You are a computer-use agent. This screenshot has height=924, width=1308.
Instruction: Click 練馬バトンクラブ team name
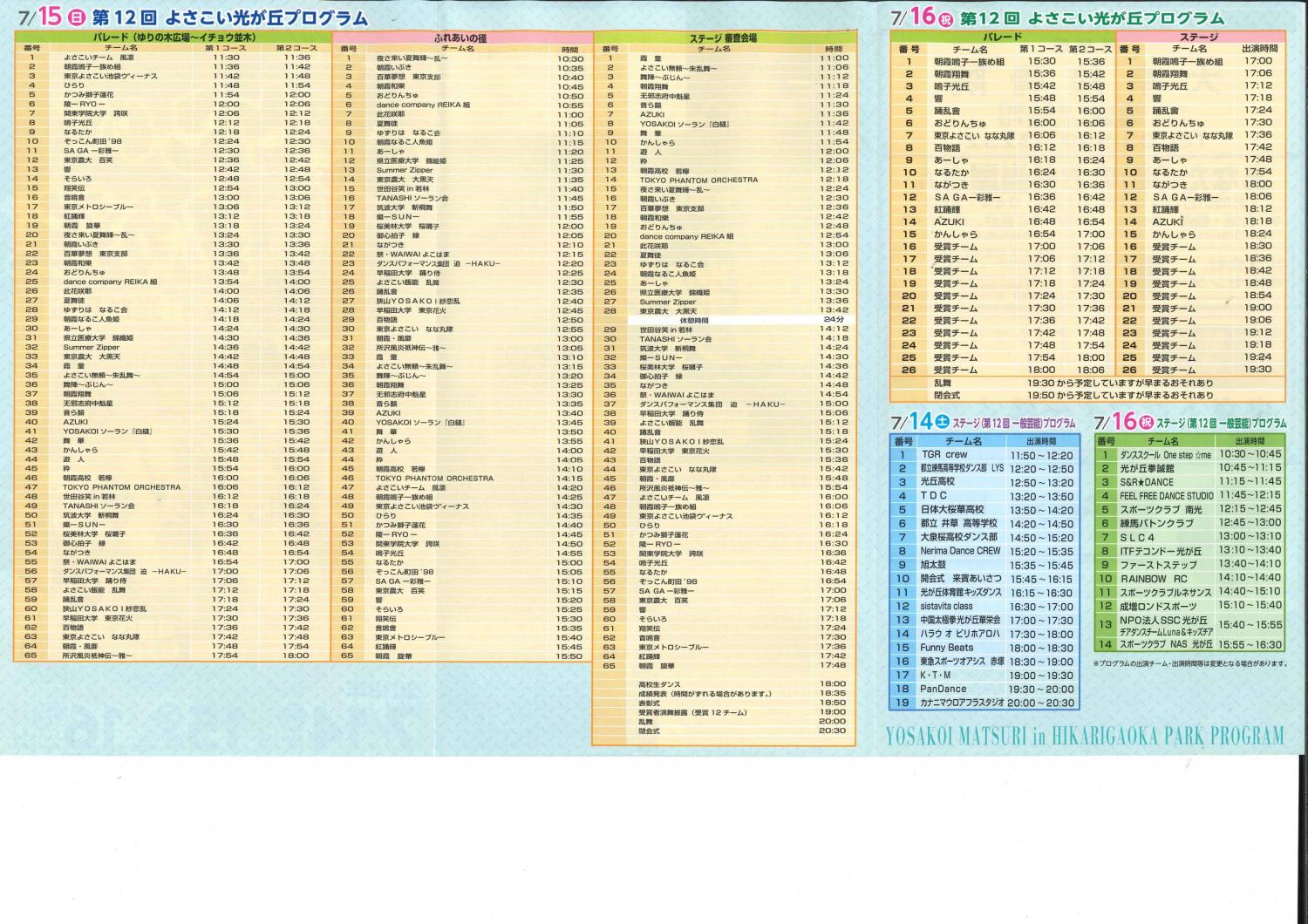[x=1156, y=523]
